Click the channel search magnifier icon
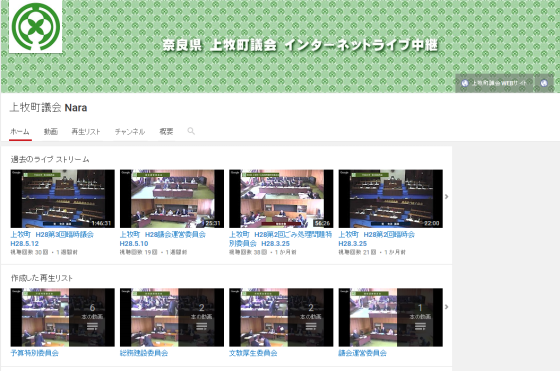 tap(191, 131)
